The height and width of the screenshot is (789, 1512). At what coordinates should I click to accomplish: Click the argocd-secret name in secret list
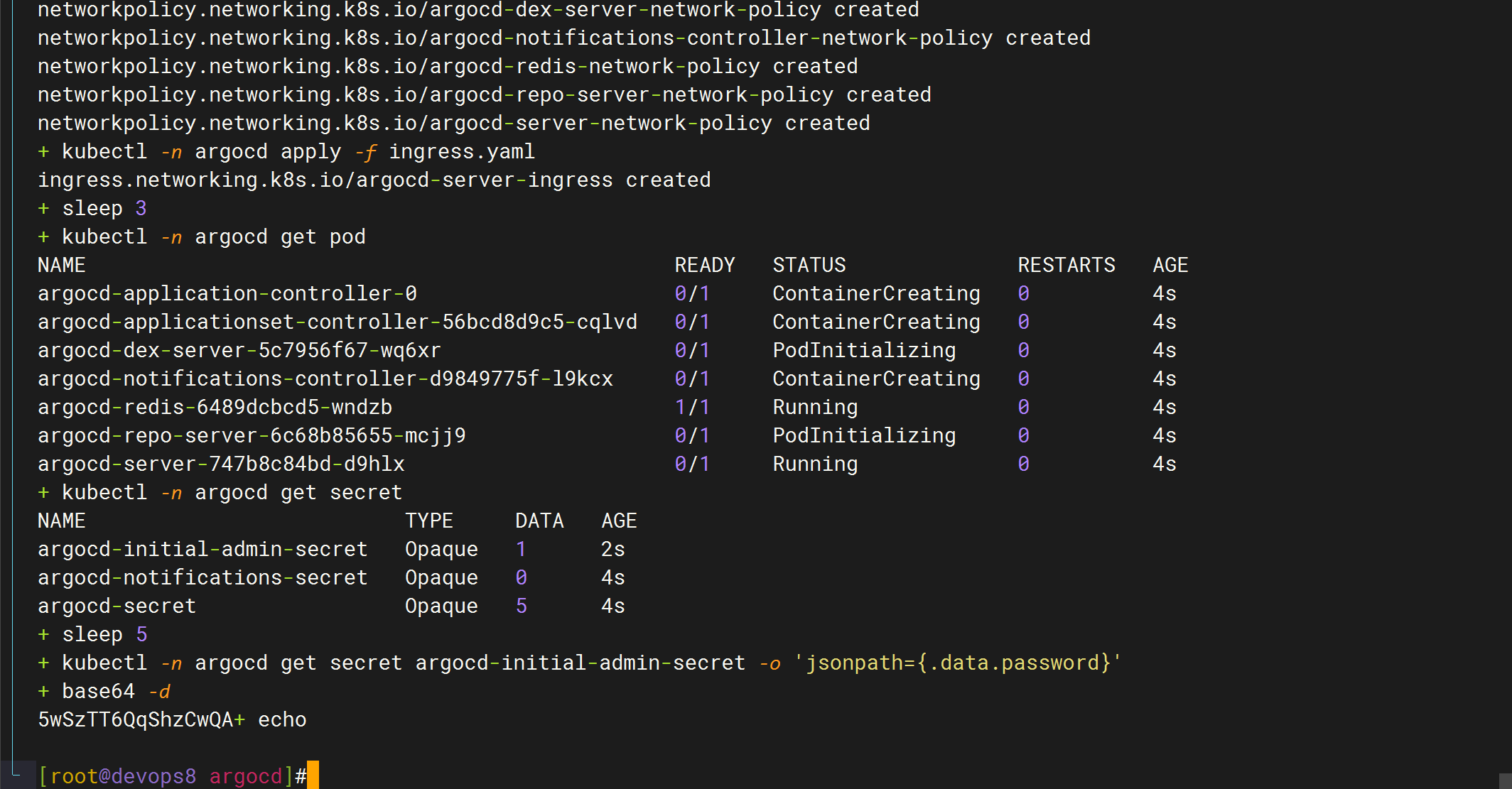pos(117,606)
